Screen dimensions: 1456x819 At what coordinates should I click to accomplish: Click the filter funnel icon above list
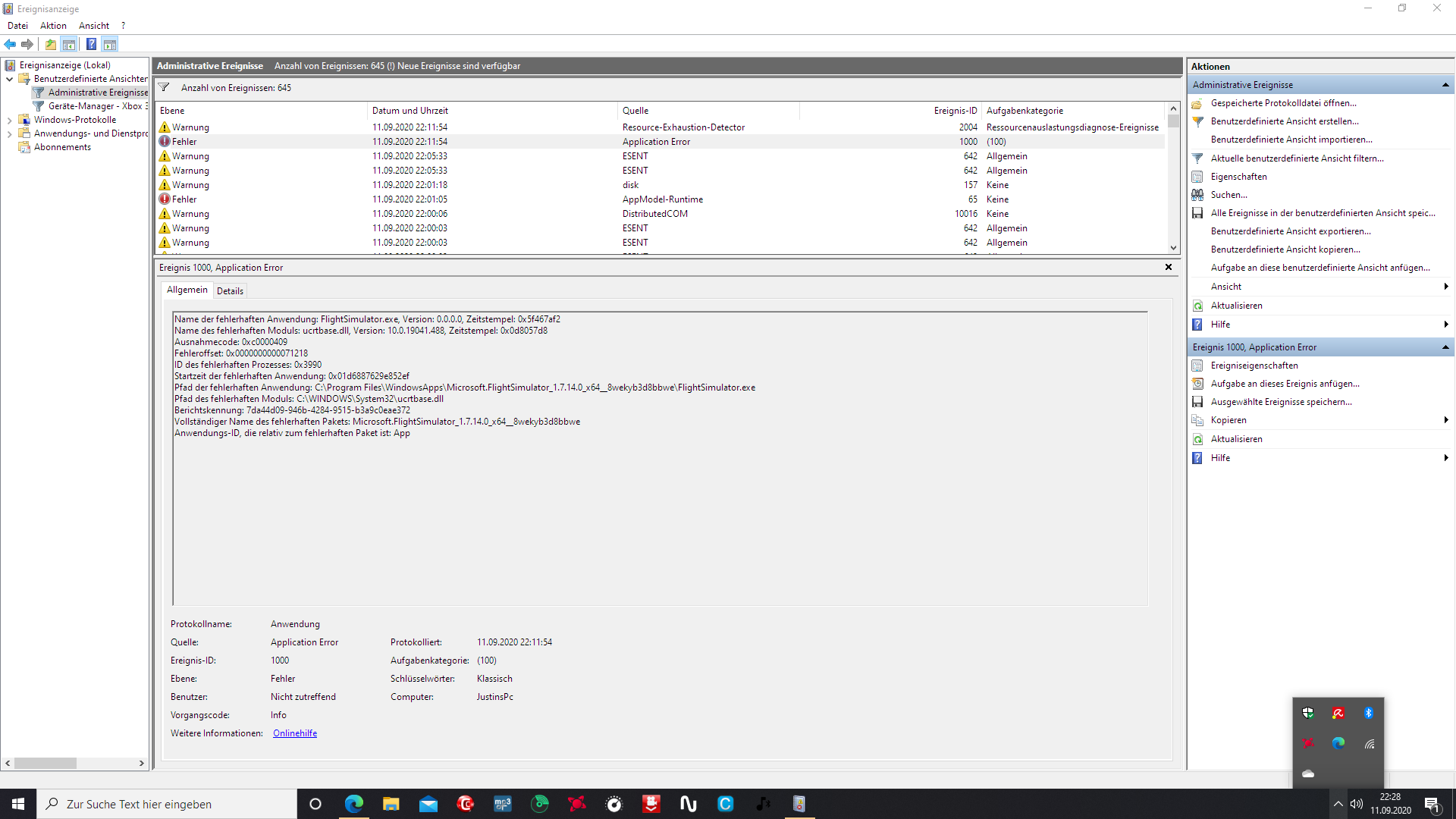(164, 87)
